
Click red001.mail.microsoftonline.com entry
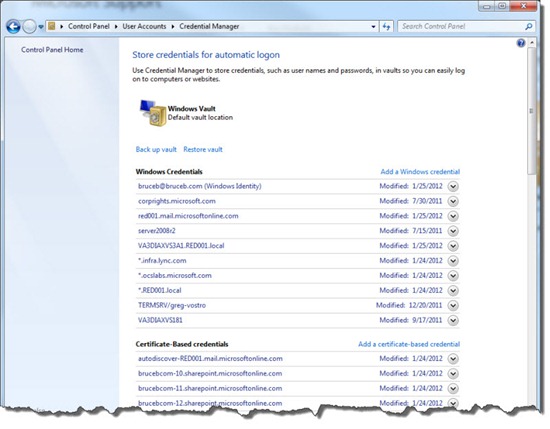(188, 216)
